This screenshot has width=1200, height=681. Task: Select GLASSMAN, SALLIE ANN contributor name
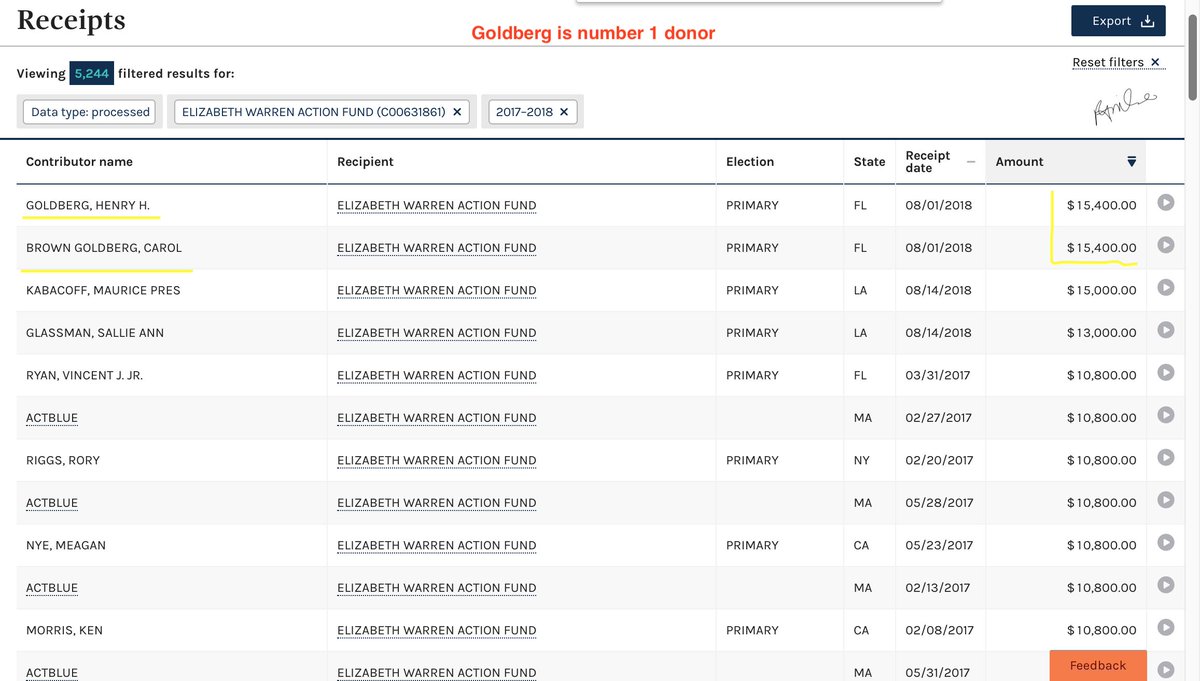coord(95,333)
